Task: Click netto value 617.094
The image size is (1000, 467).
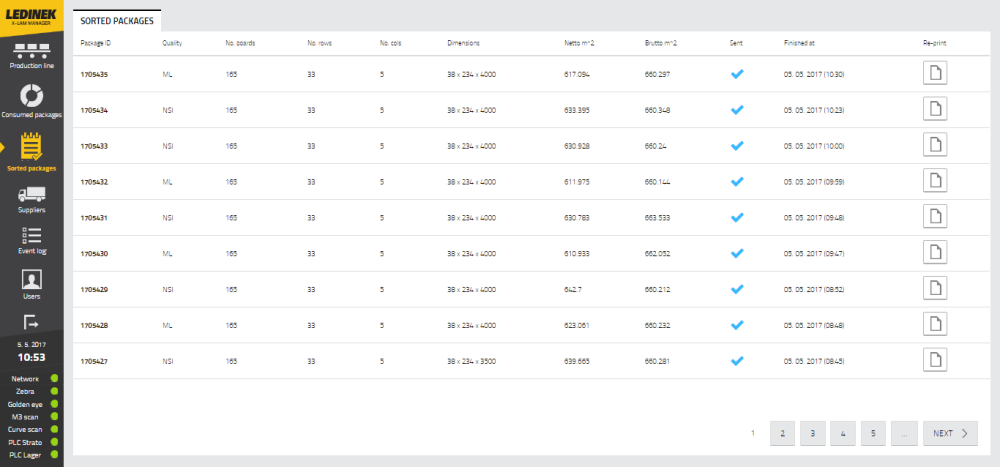Action: [577, 74]
